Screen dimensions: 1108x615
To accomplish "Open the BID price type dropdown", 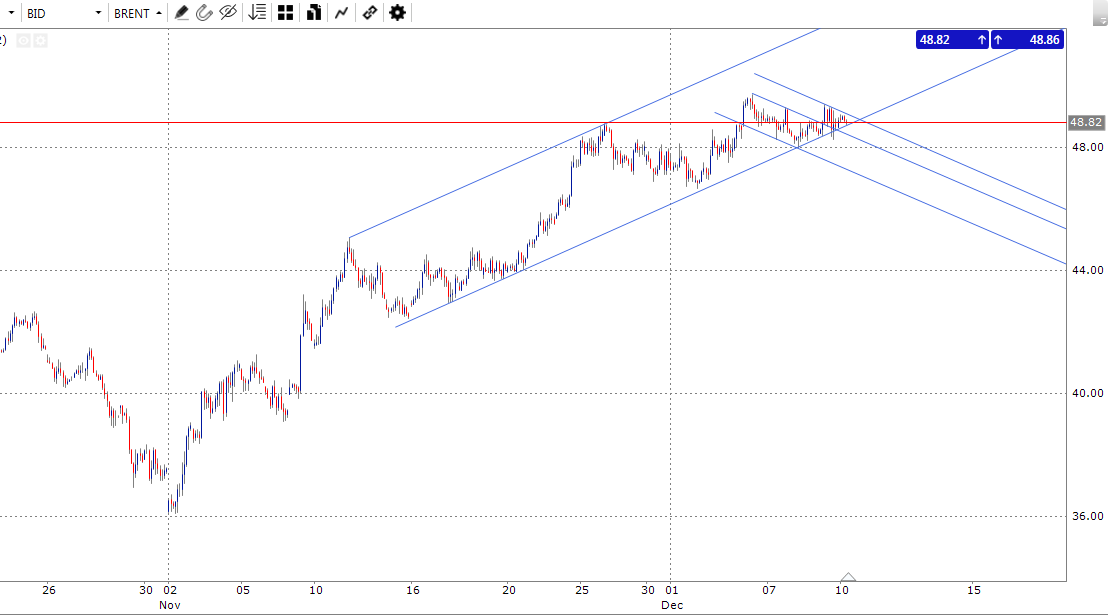I will coord(64,13).
